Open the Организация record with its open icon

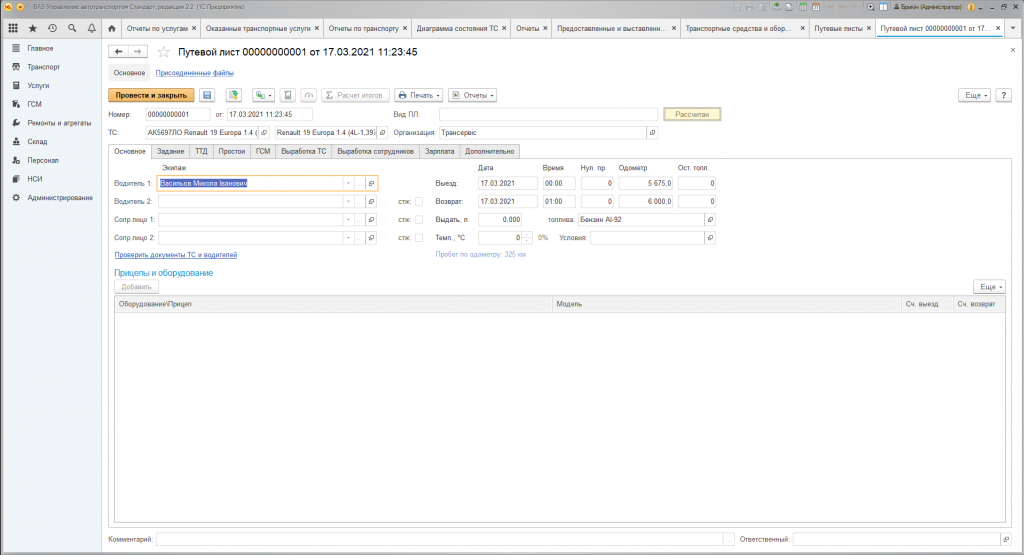(652, 133)
